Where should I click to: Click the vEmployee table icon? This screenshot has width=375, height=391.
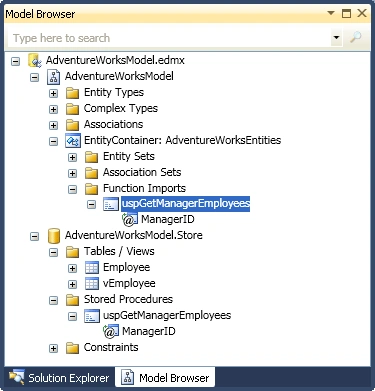click(x=92, y=284)
